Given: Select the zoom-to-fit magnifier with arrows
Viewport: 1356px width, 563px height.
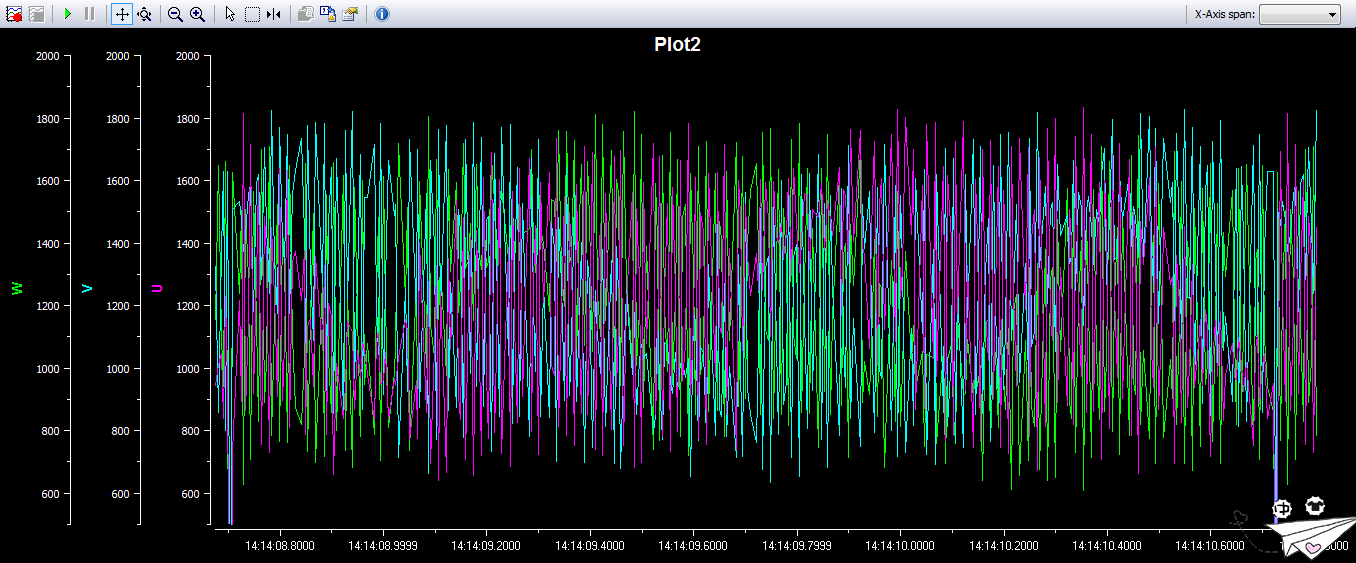Looking at the screenshot, I should tap(144, 14).
